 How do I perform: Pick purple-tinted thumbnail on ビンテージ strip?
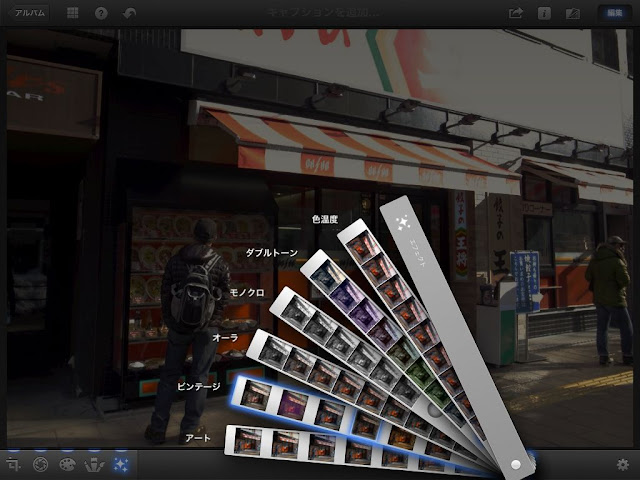point(293,404)
